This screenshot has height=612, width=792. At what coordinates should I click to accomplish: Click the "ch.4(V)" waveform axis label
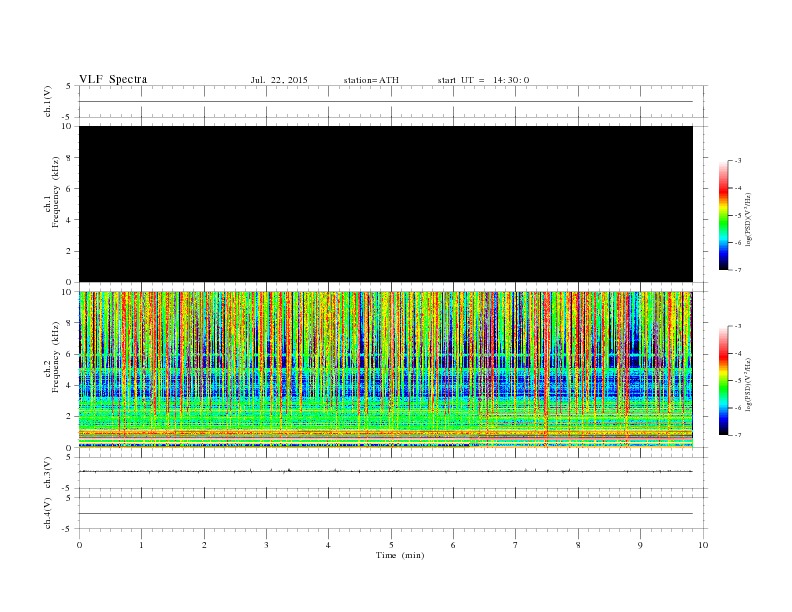click(48, 513)
